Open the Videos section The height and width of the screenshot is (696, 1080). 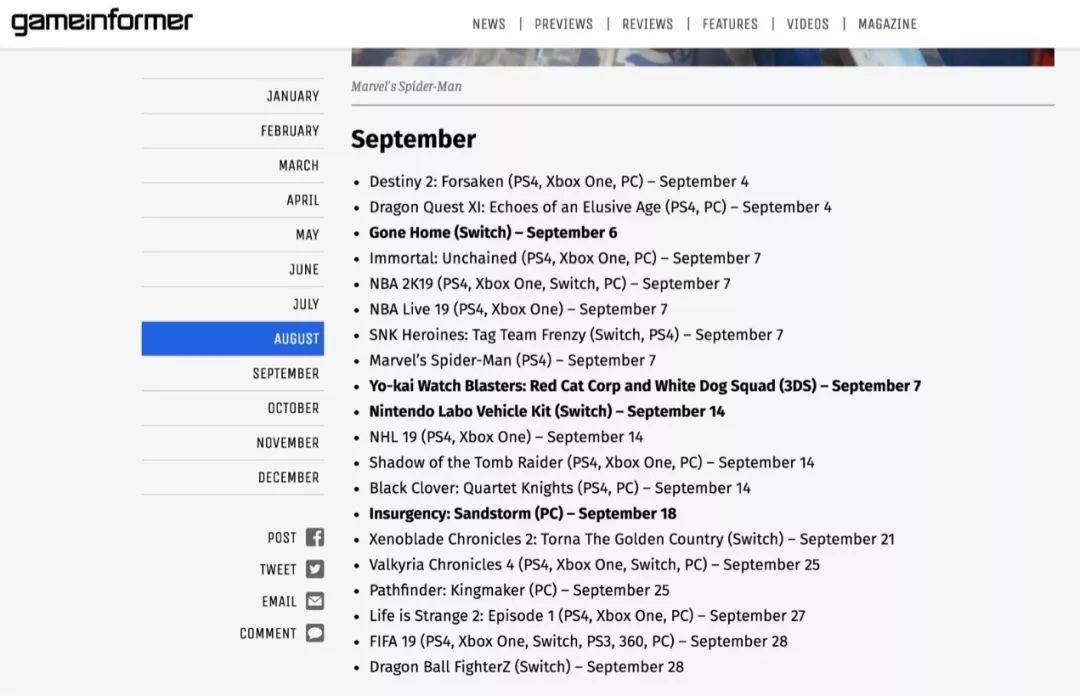[x=807, y=24]
